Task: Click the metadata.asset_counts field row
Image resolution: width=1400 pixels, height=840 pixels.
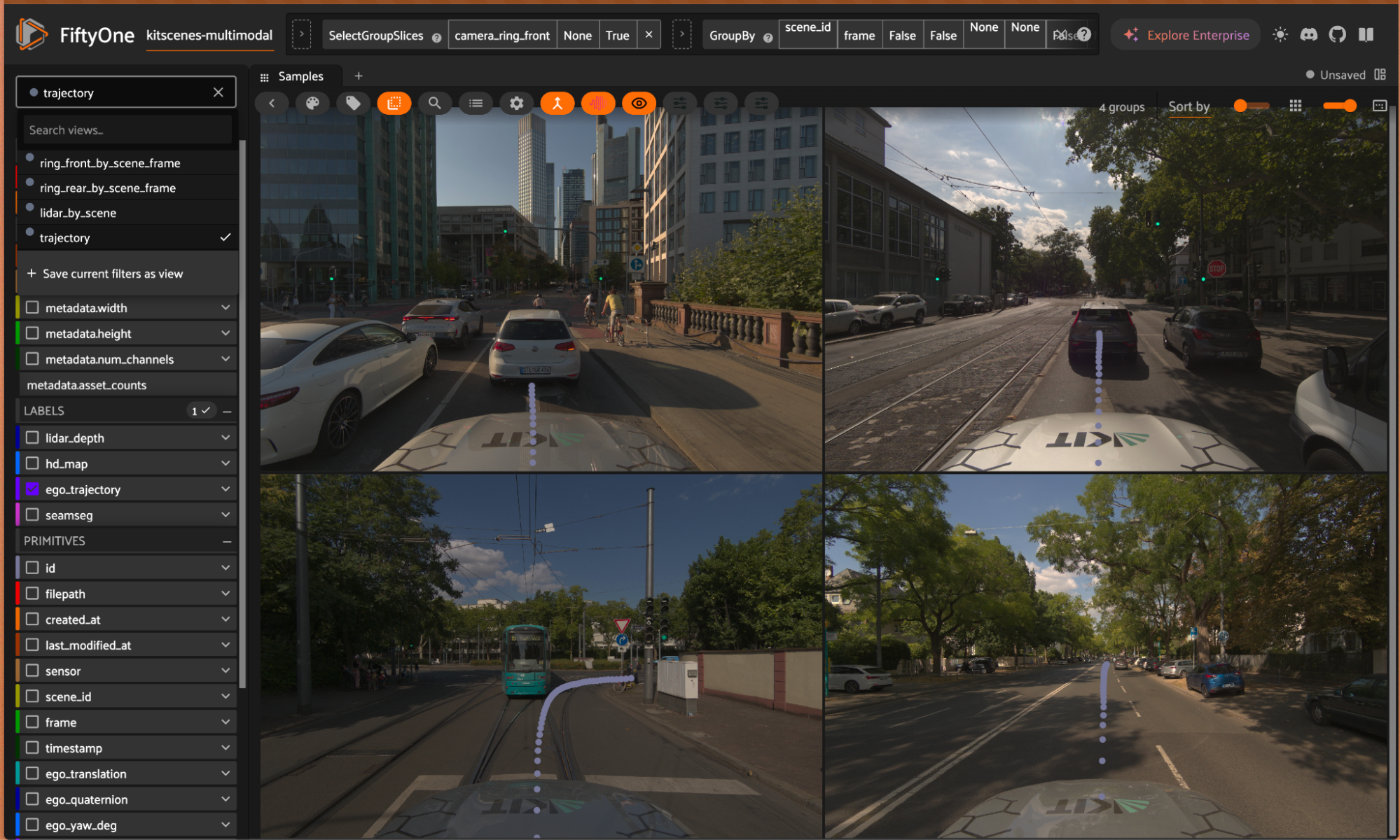Action: tap(126, 385)
